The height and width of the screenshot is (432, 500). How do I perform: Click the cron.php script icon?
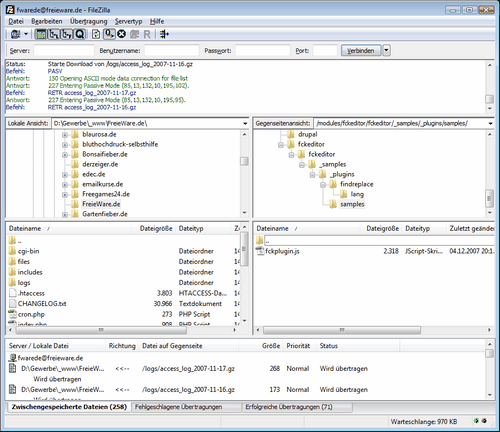[12, 314]
